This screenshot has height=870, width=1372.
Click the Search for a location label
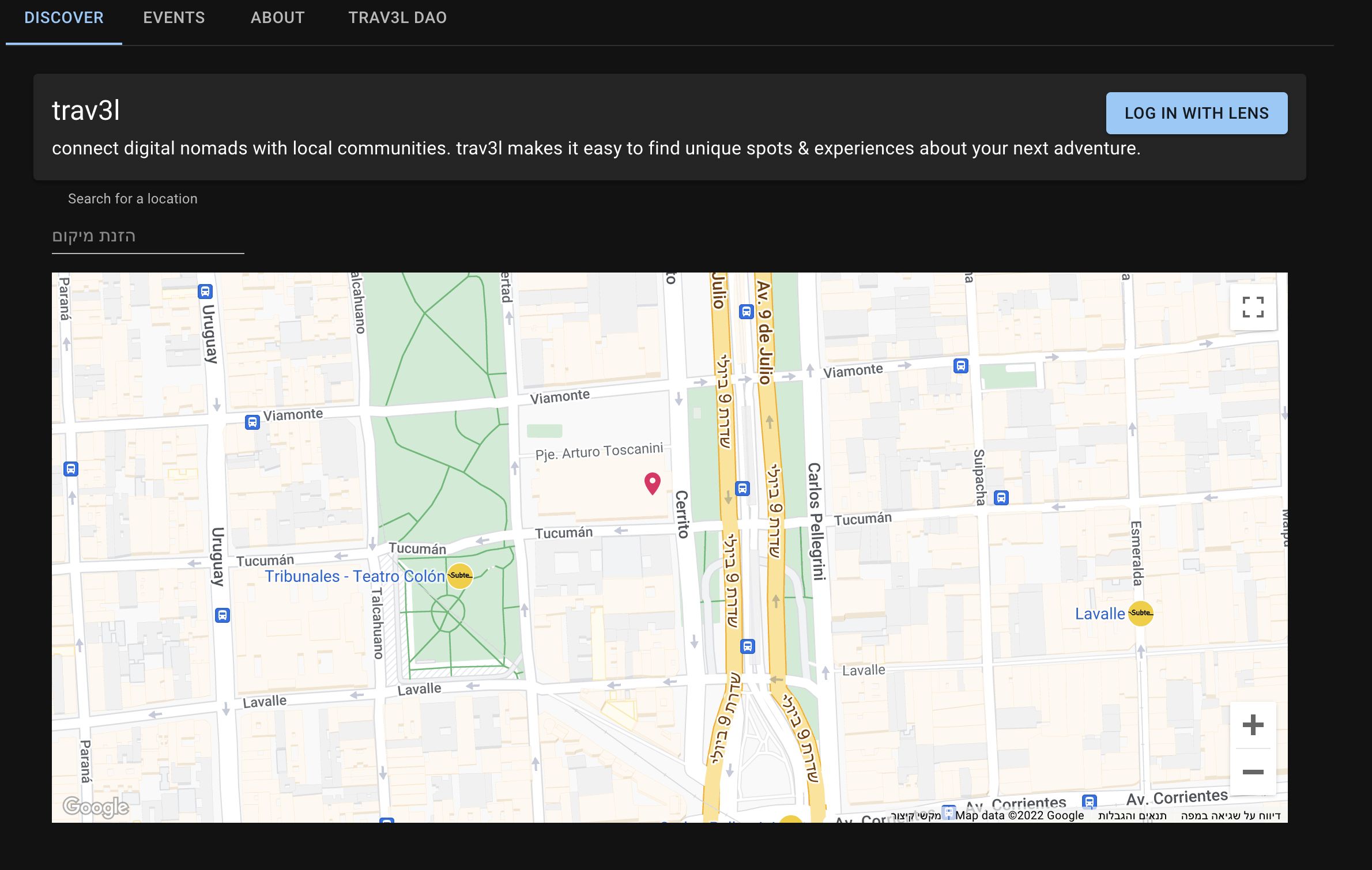(133, 199)
